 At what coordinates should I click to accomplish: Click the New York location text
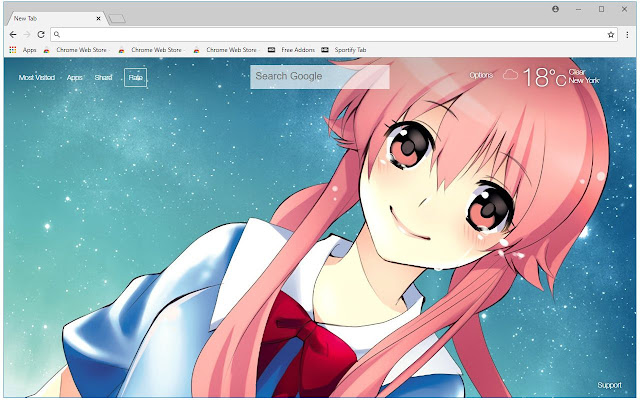(584, 80)
